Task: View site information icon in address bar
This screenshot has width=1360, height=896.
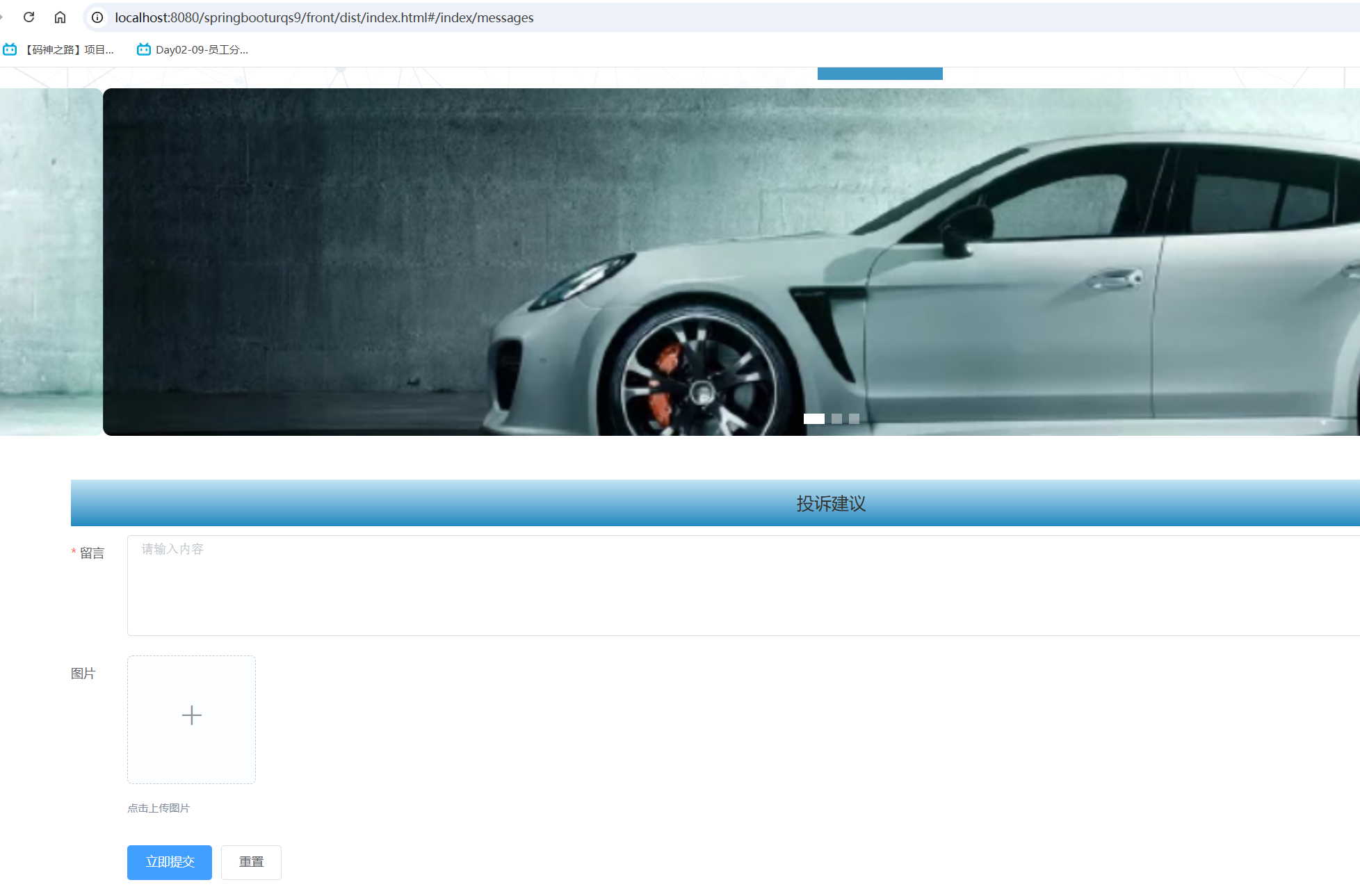Action: pyautogui.click(x=97, y=17)
